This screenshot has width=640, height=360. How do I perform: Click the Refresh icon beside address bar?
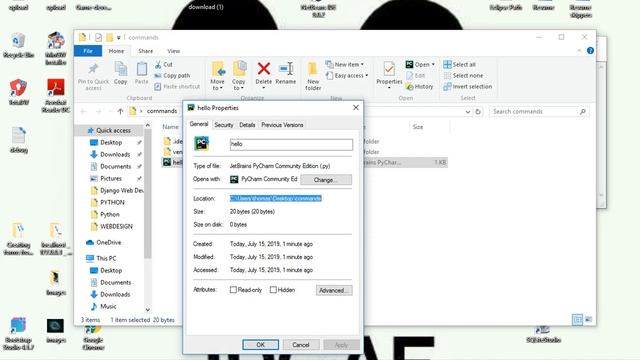pos(478,111)
